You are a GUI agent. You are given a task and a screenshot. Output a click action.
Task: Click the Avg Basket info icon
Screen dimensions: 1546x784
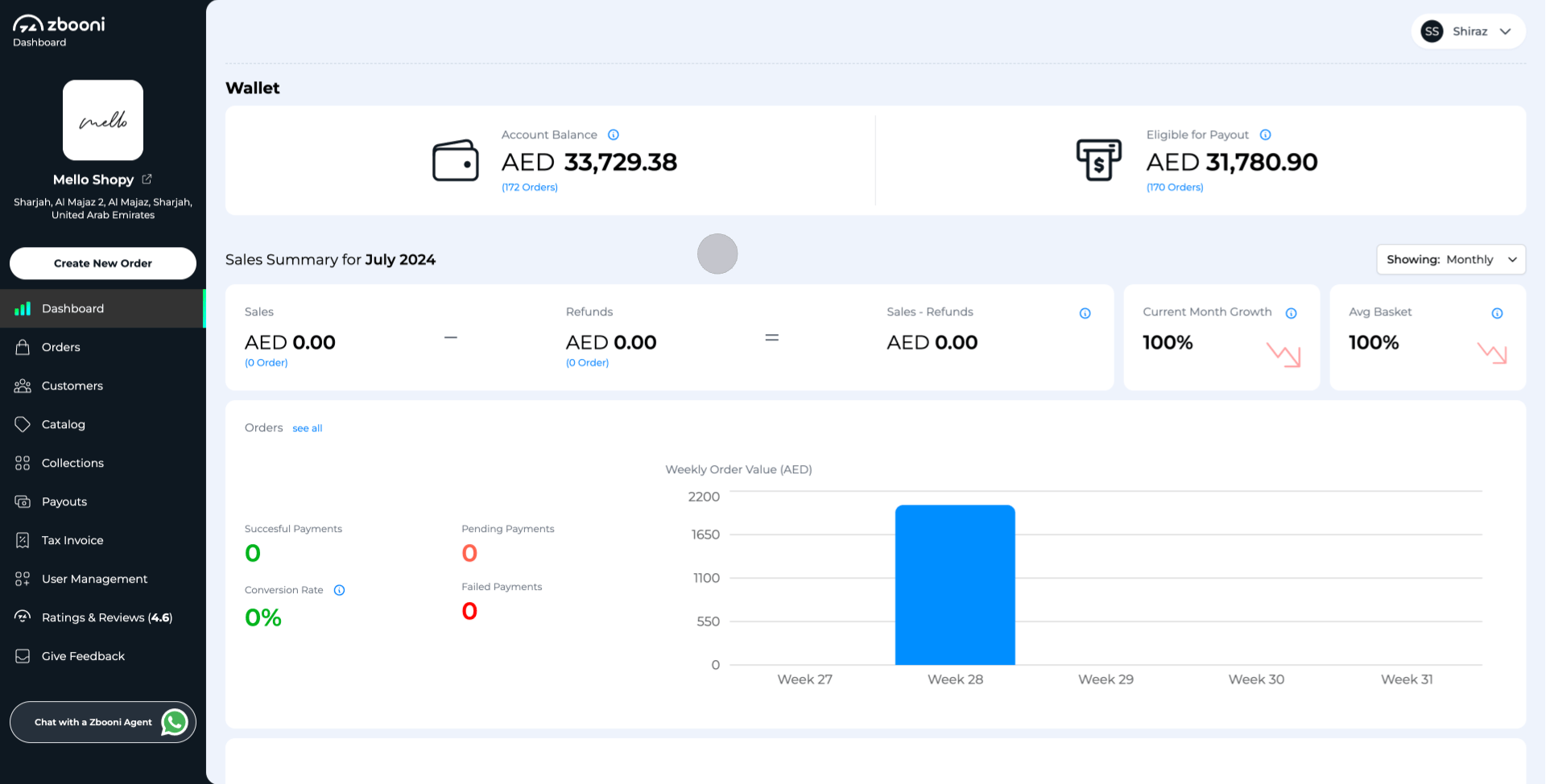click(1497, 313)
